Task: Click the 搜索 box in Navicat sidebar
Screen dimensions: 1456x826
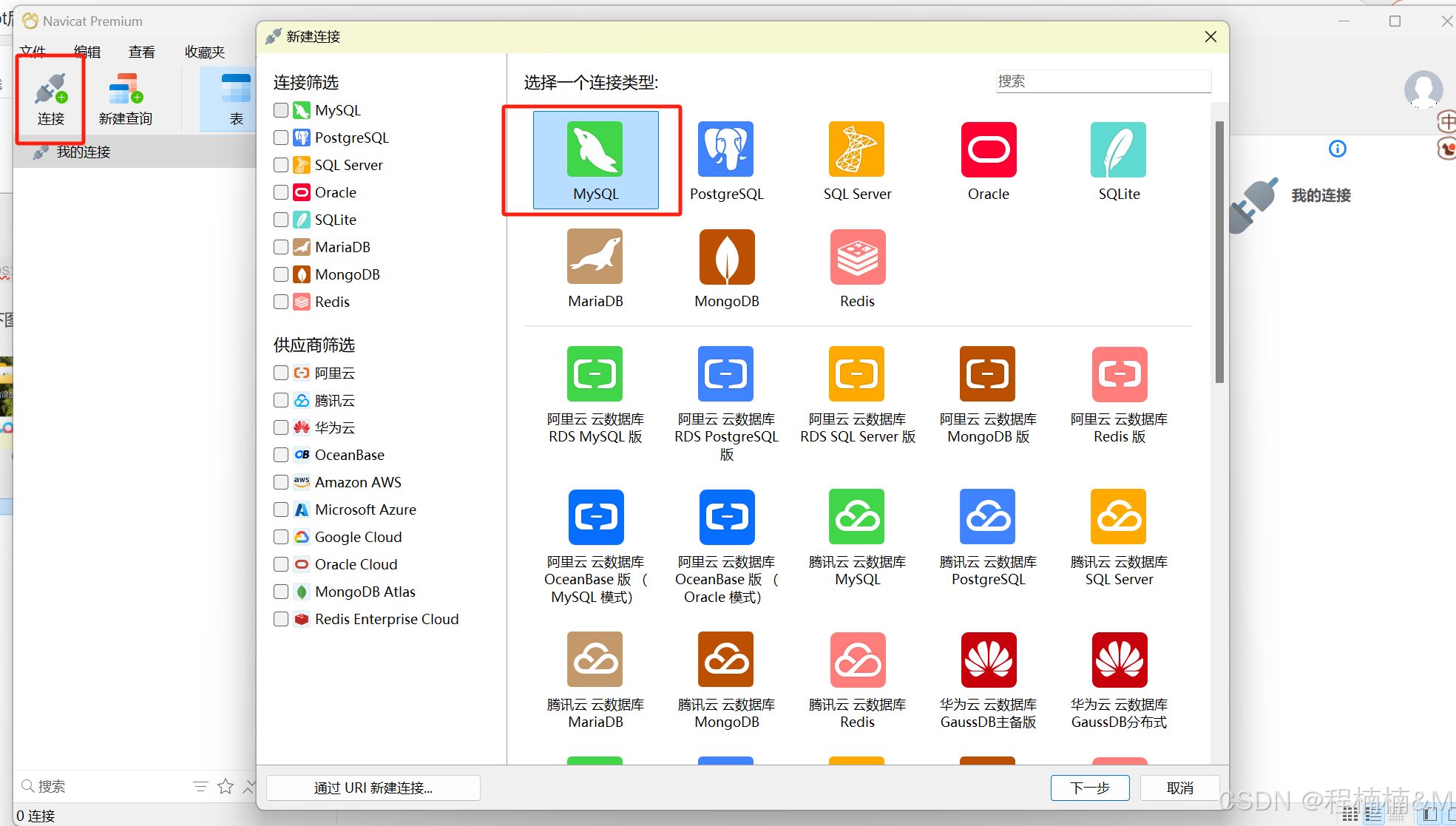Action: (x=102, y=786)
